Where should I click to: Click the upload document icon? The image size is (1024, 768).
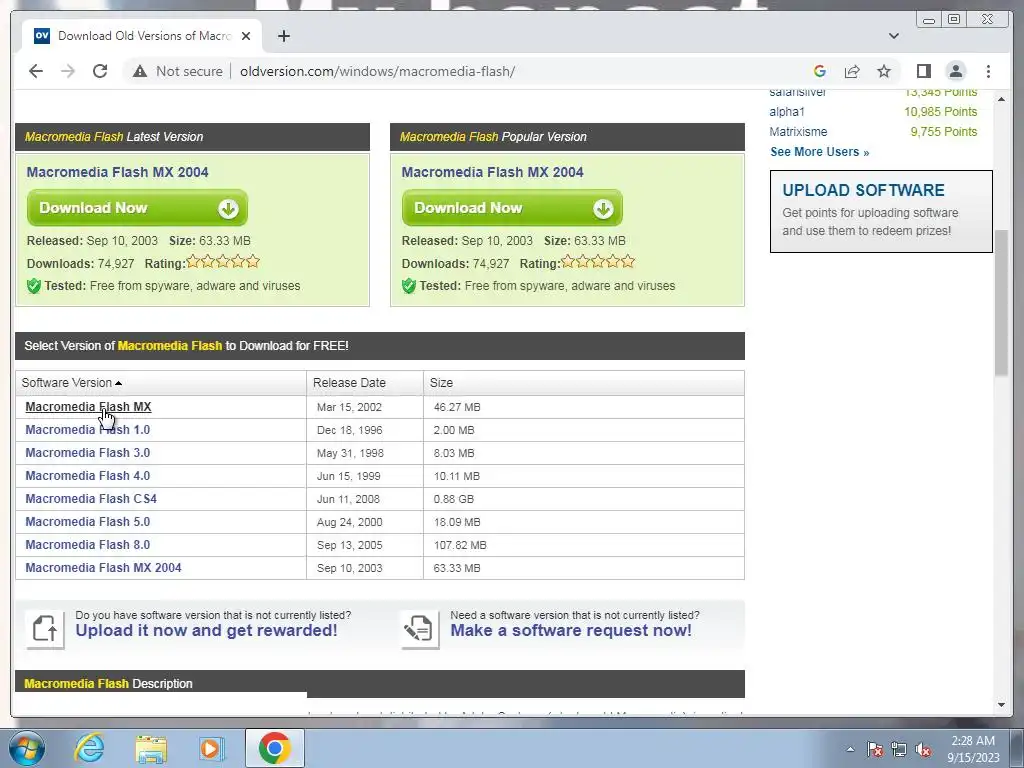[x=45, y=630]
